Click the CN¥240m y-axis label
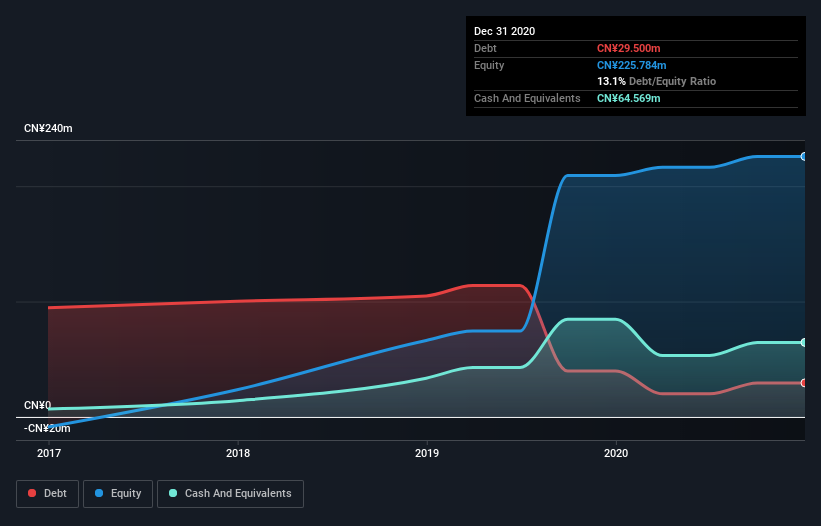Viewport: 821px width, 526px height. tap(48, 128)
